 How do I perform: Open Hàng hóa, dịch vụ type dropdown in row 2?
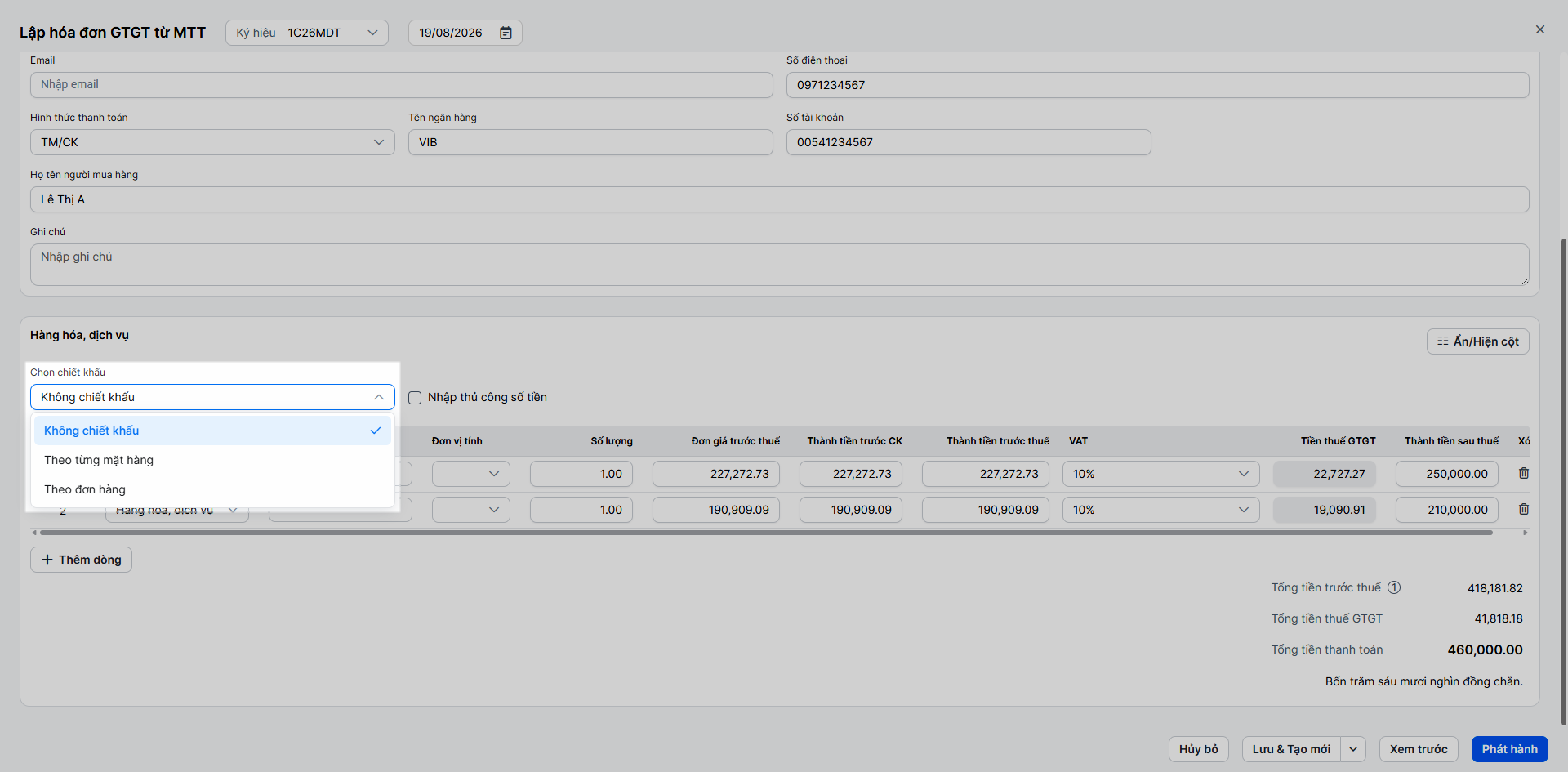click(177, 512)
